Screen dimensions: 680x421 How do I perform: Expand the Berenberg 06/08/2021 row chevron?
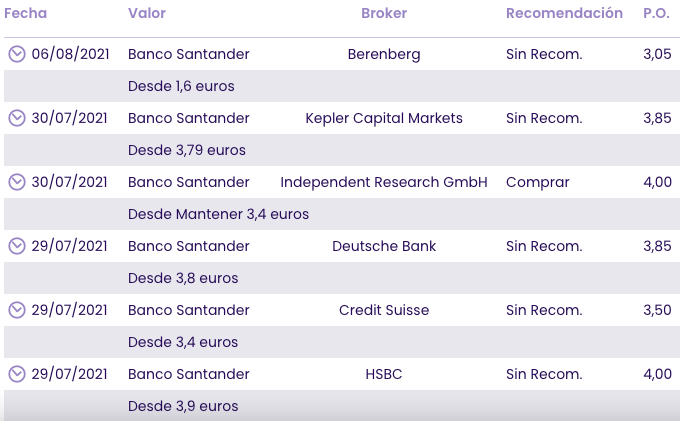[x=17, y=54]
